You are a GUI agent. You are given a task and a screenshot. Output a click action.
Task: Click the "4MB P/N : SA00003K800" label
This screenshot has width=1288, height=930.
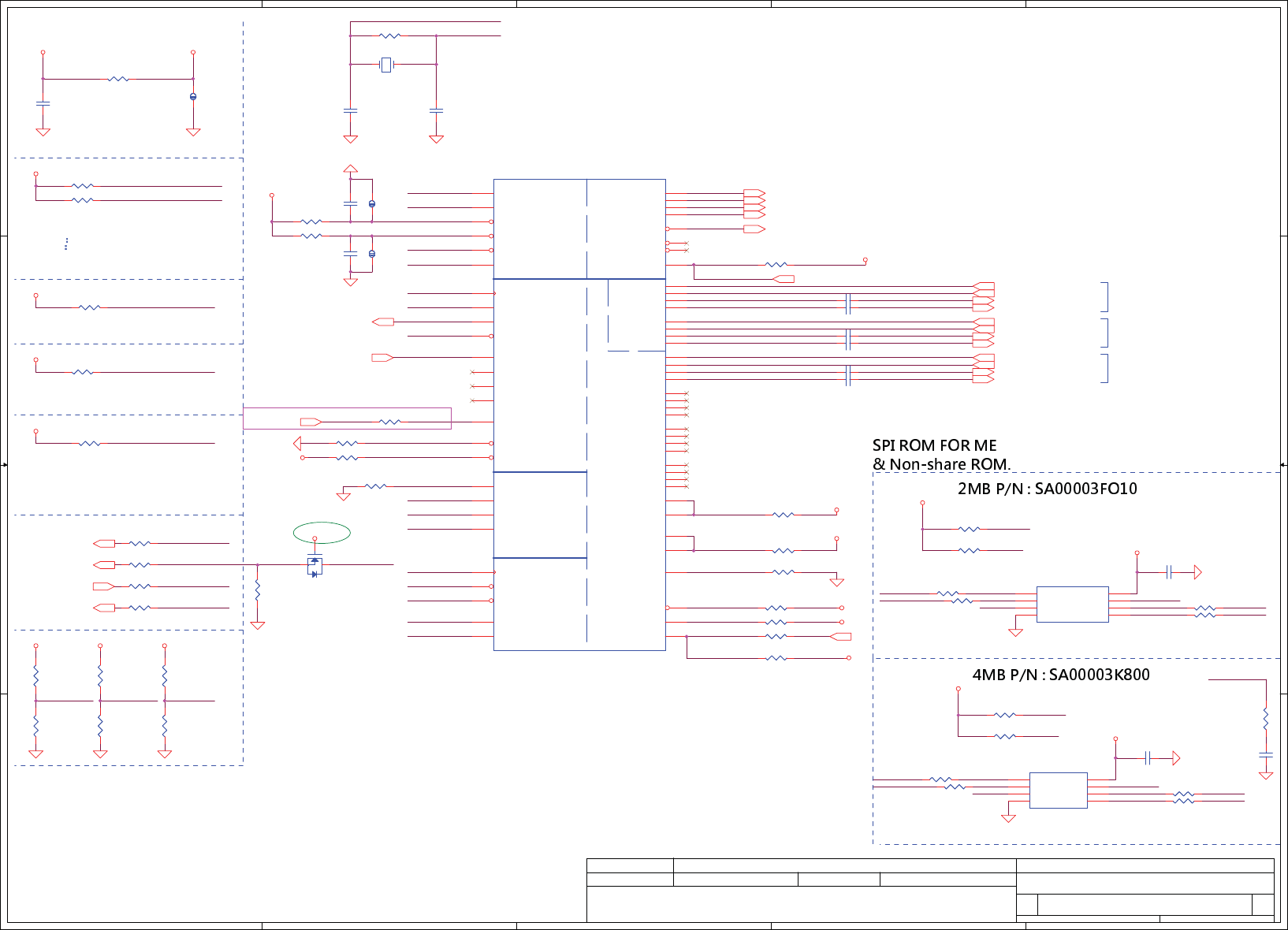pos(1061,675)
